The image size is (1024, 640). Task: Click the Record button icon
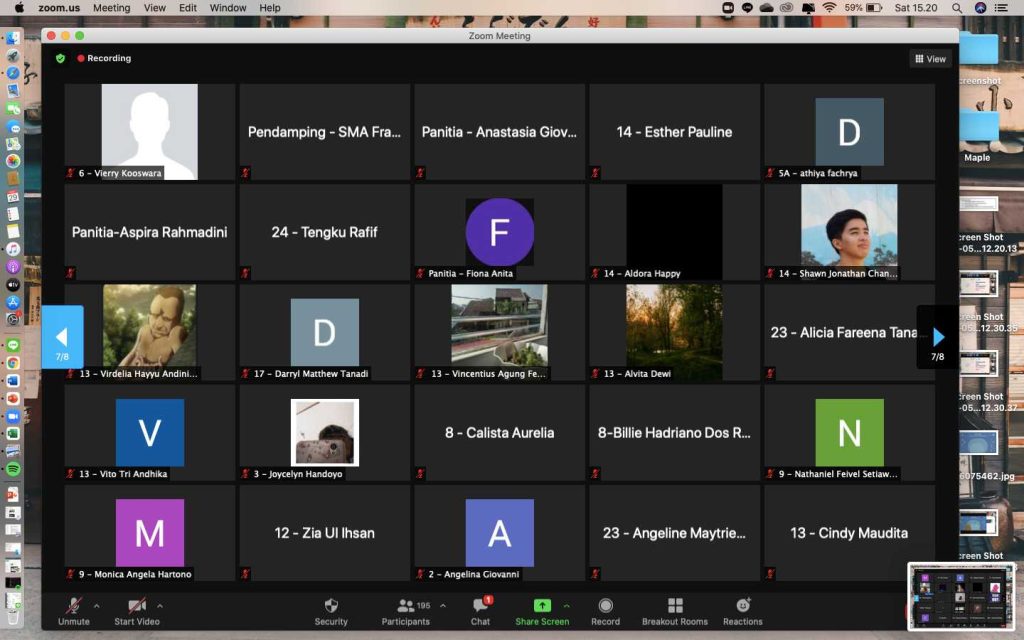pyautogui.click(x=605, y=606)
